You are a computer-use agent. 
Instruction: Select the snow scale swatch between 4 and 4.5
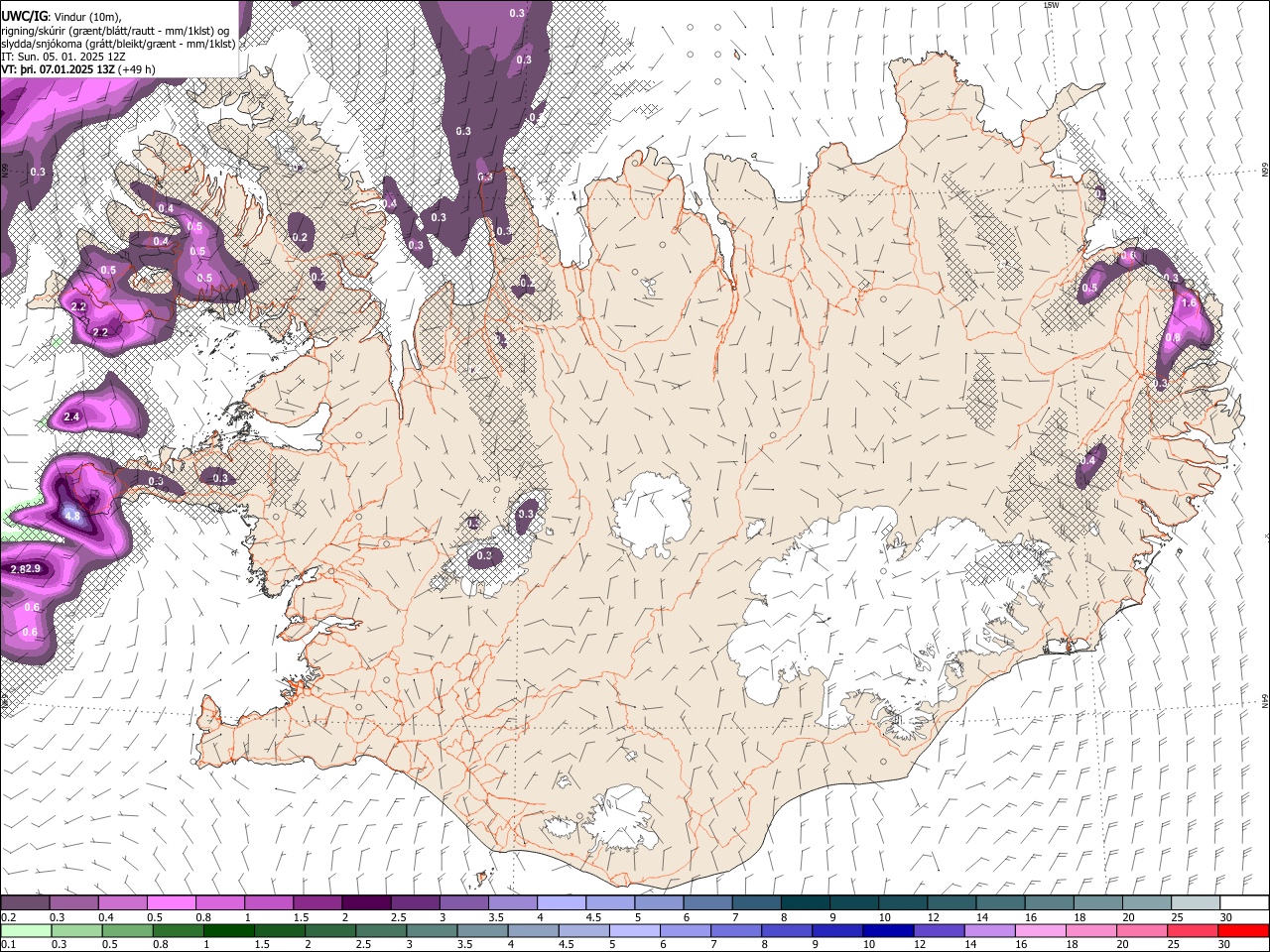point(562,903)
